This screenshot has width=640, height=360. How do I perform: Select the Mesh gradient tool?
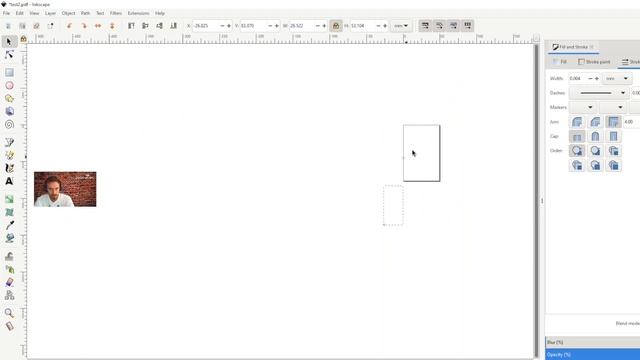click(9, 212)
